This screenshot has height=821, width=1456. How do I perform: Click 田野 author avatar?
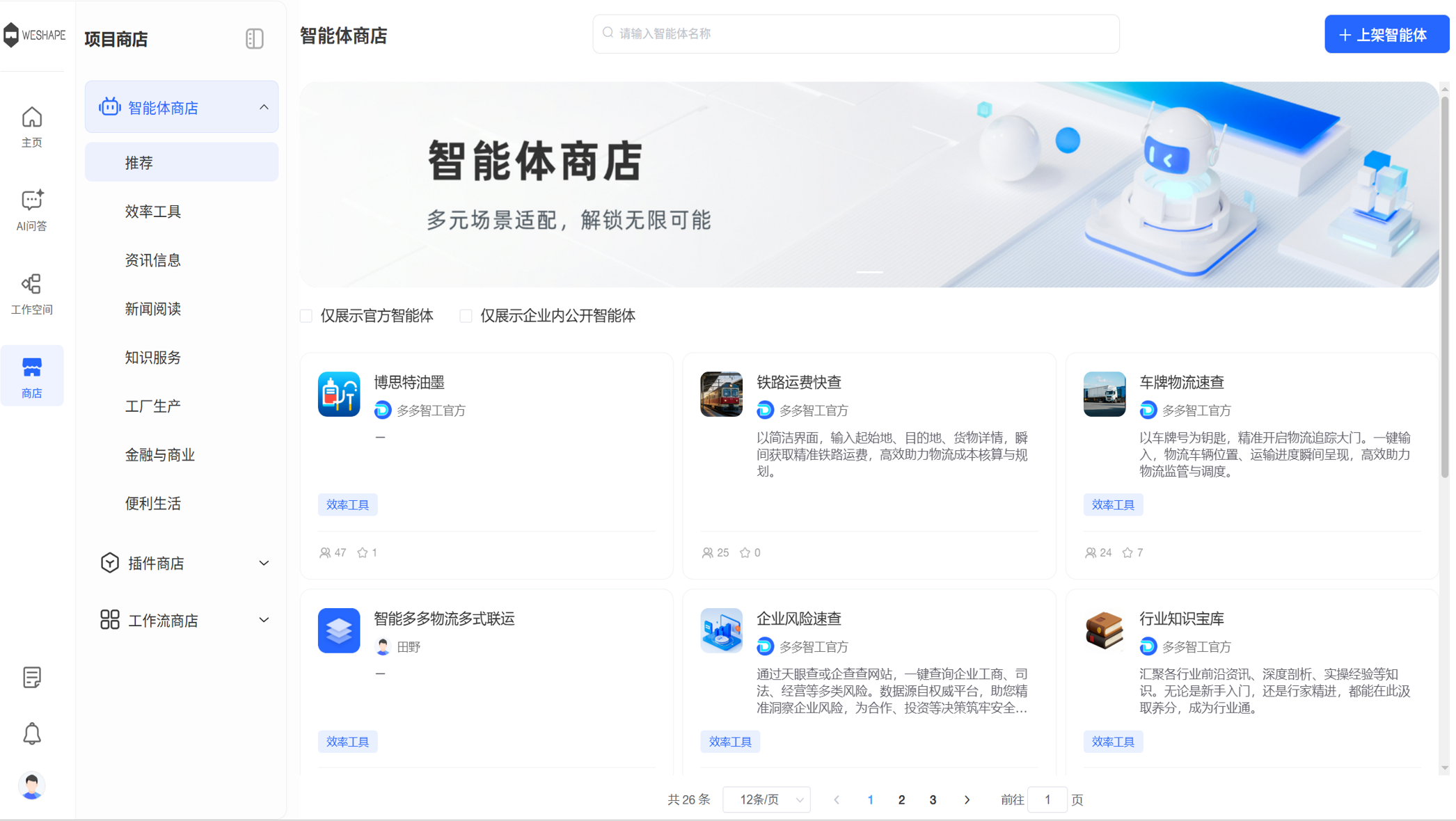click(x=382, y=646)
